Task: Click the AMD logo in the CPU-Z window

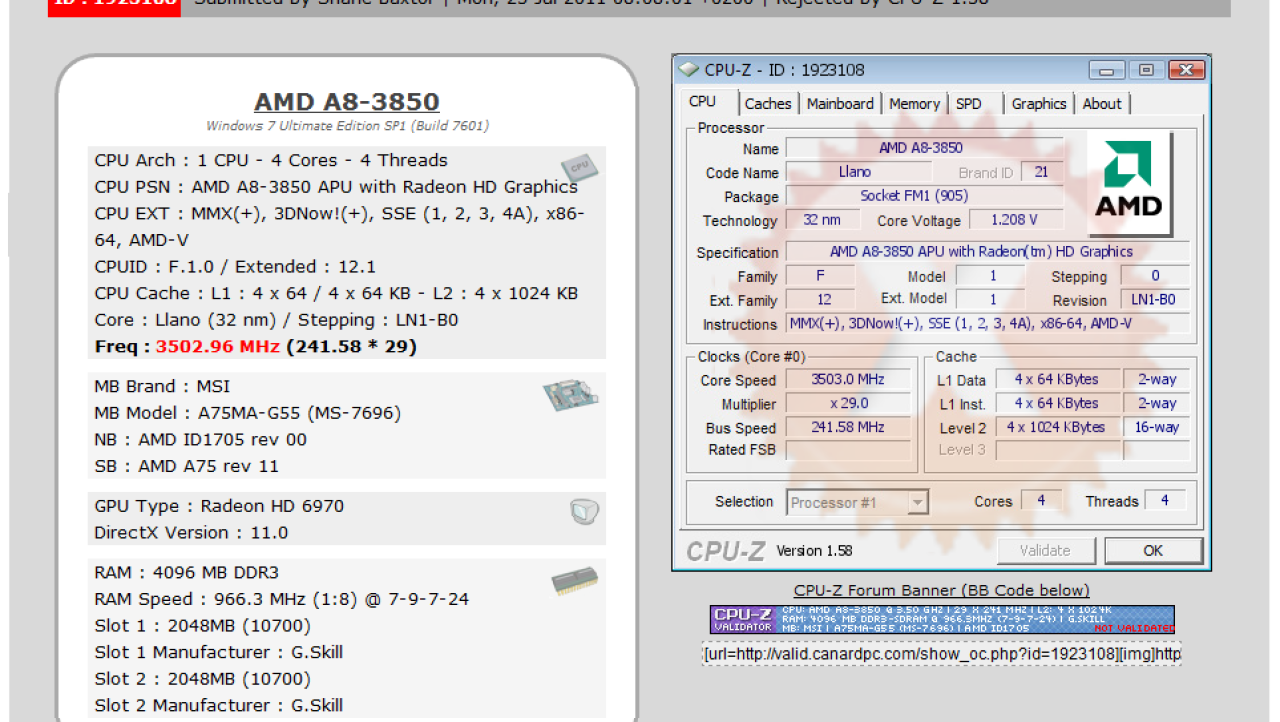Action: [x=1129, y=182]
